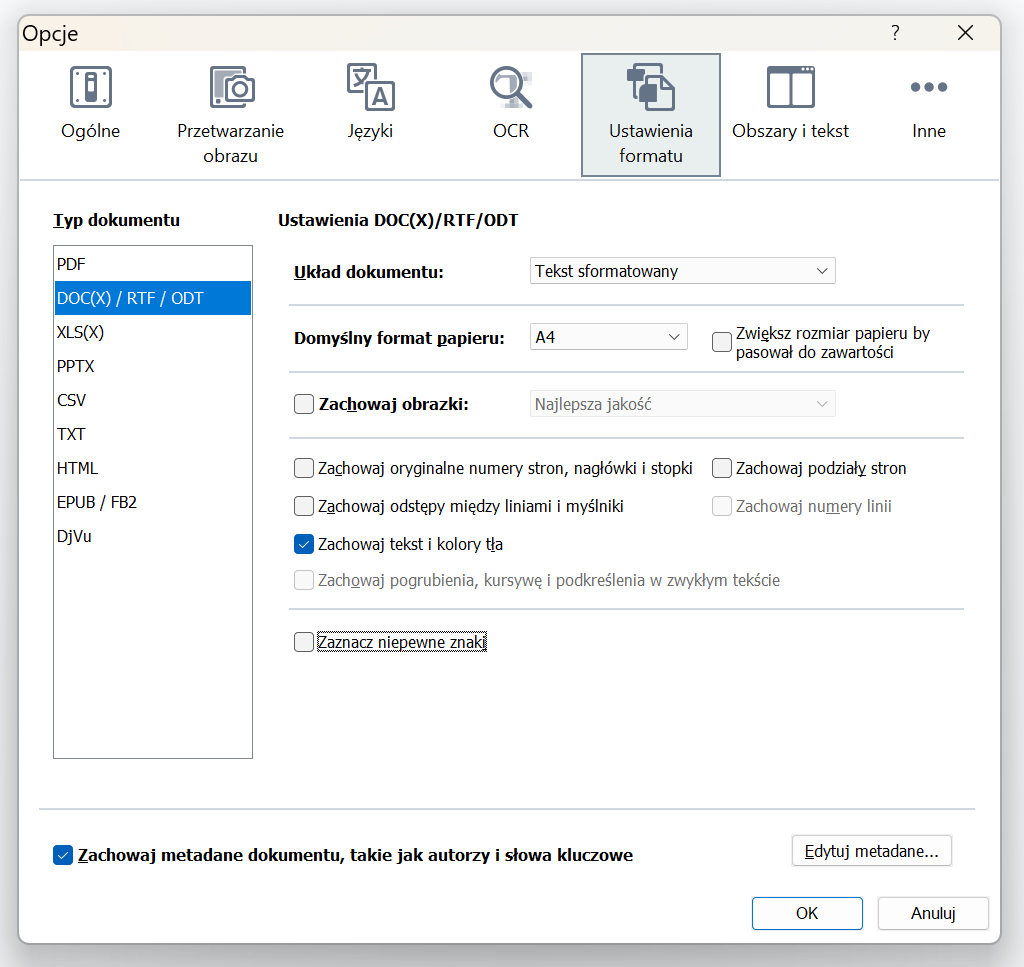The height and width of the screenshot is (967, 1024).
Task: Check Zaznacz niepewne znaki option
Action: point(304,643)
